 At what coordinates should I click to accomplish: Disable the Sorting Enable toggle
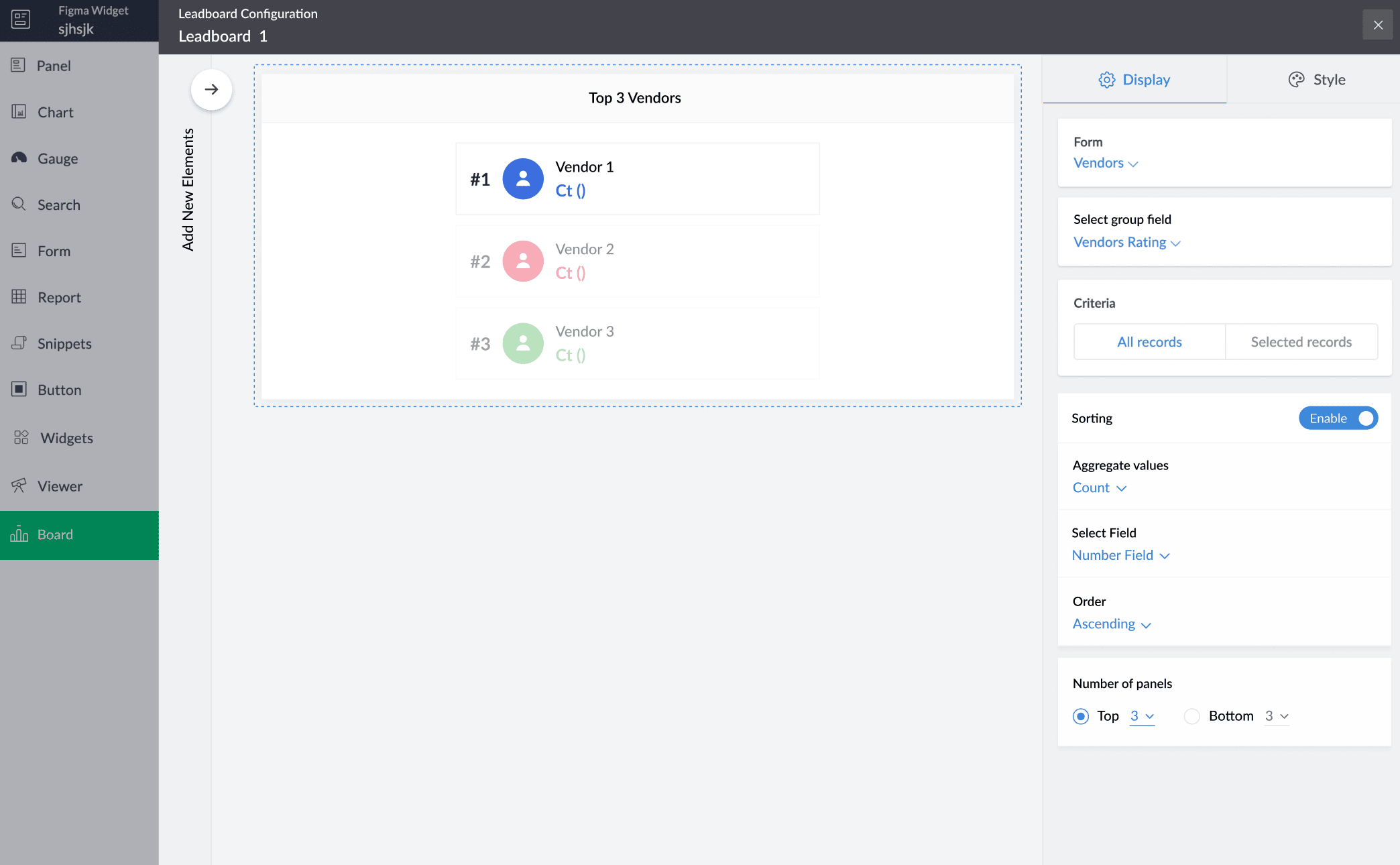point(1338,418)
